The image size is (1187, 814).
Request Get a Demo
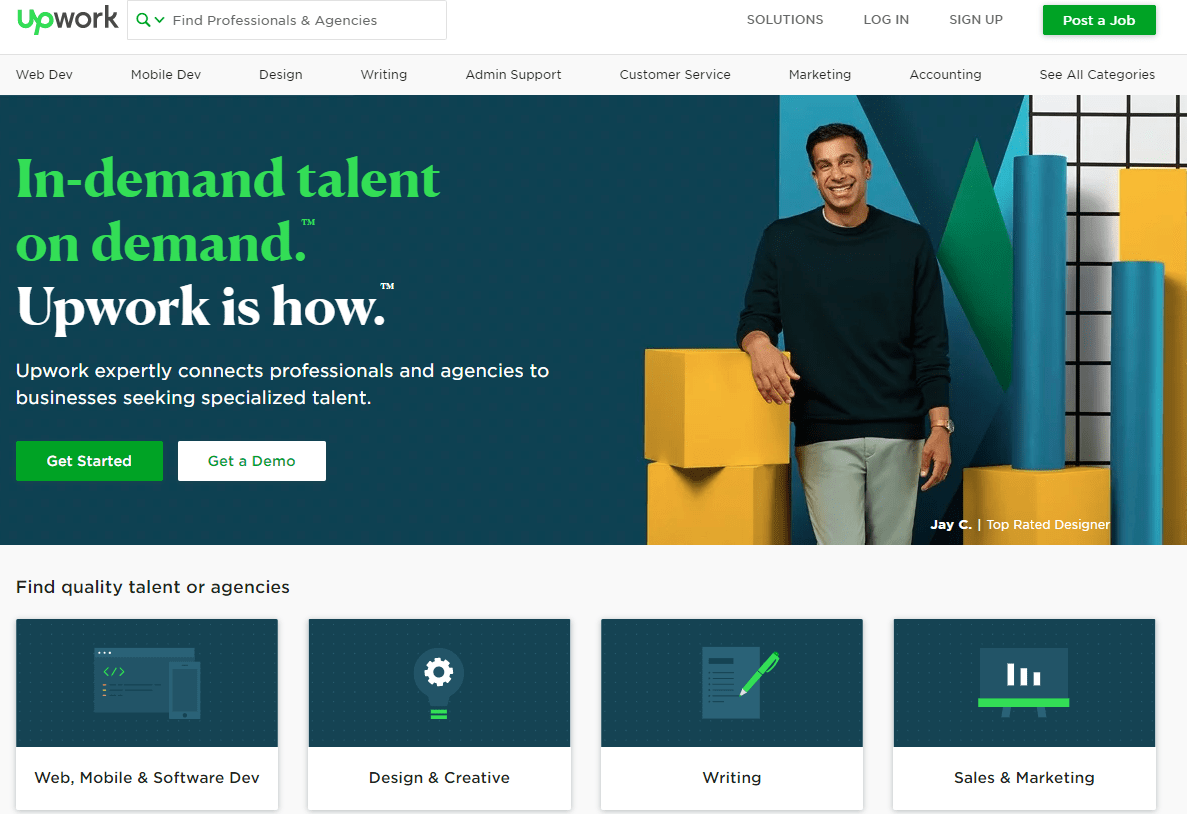(251, 460)
